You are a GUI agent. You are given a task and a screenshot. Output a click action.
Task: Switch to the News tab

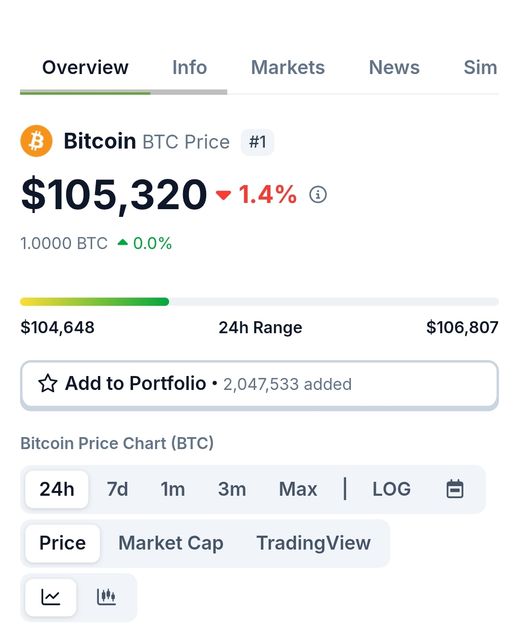coord(394,67)
